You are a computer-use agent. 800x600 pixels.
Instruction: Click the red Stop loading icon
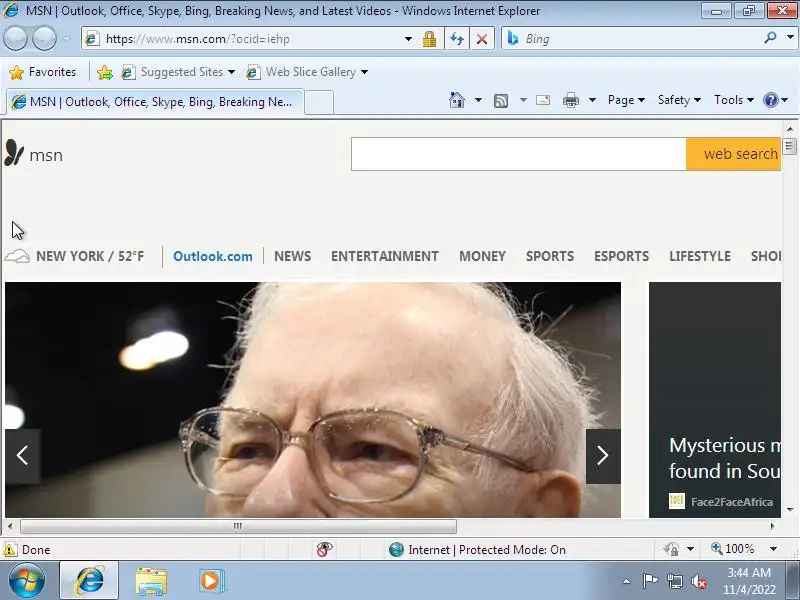pos(481,39)
